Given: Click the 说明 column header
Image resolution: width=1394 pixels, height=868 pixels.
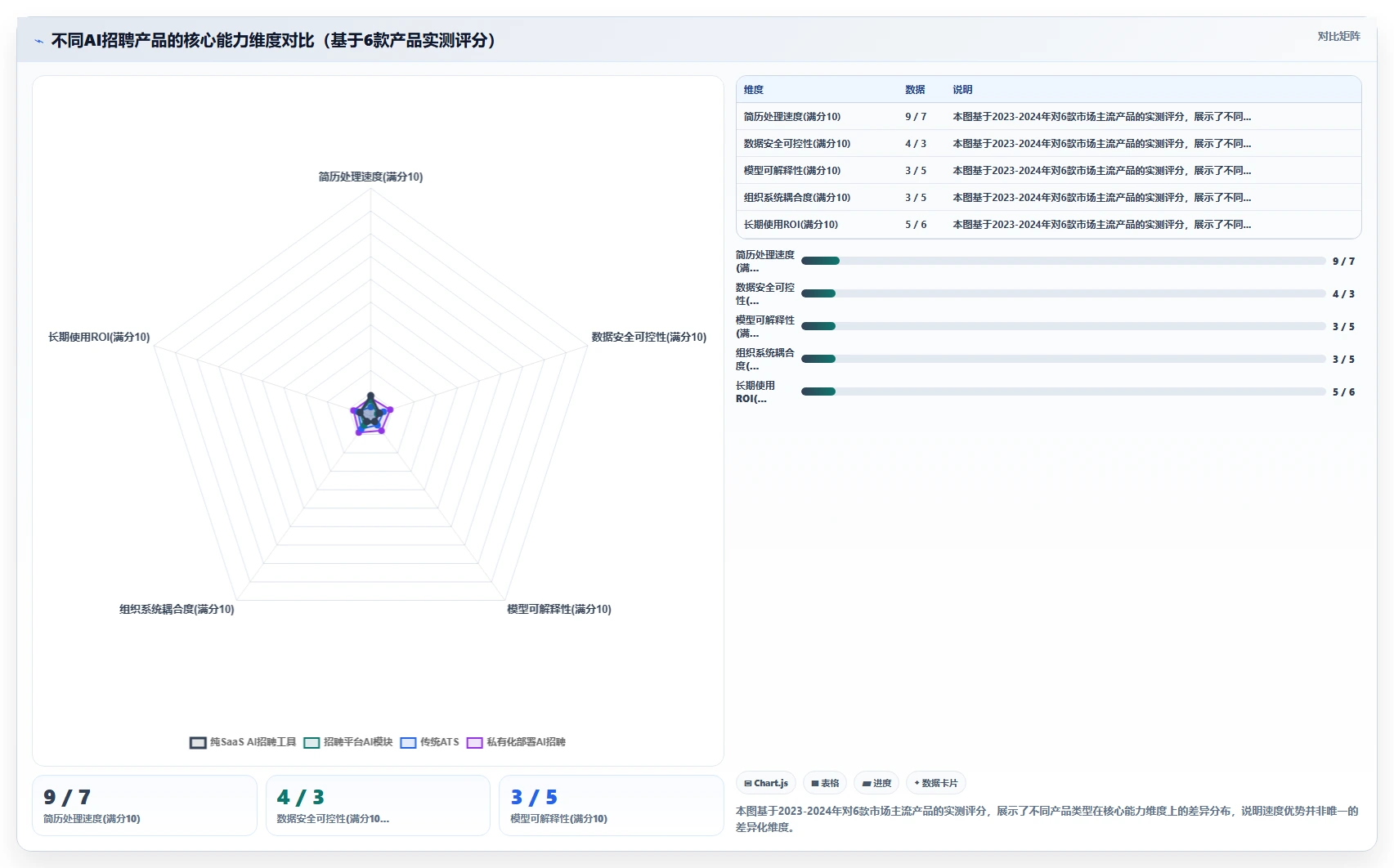Looking at the screenshot, I should pos(962,90).
